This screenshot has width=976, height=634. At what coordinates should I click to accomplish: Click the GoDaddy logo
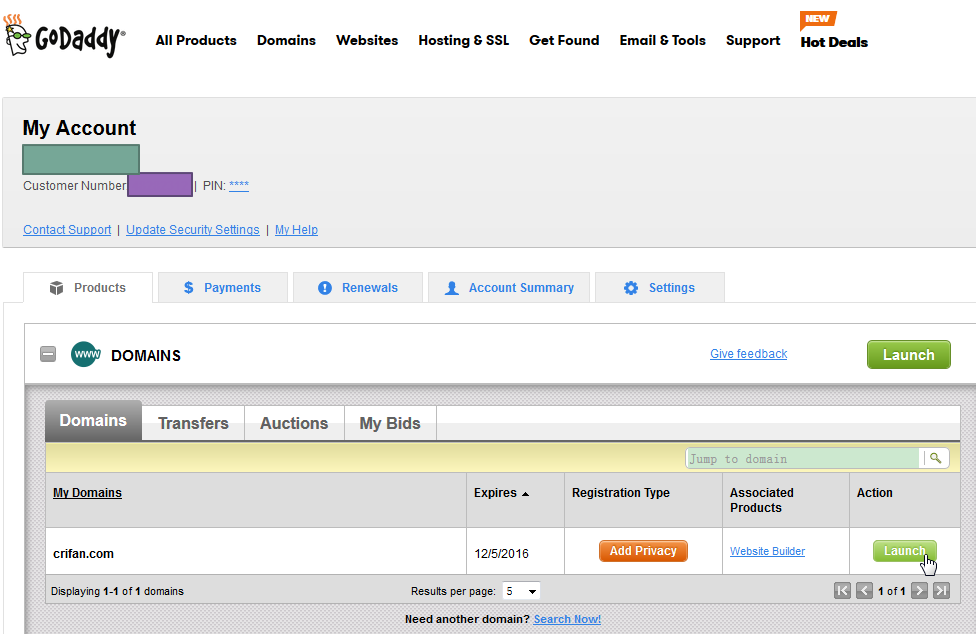click(x=64, y=37)
